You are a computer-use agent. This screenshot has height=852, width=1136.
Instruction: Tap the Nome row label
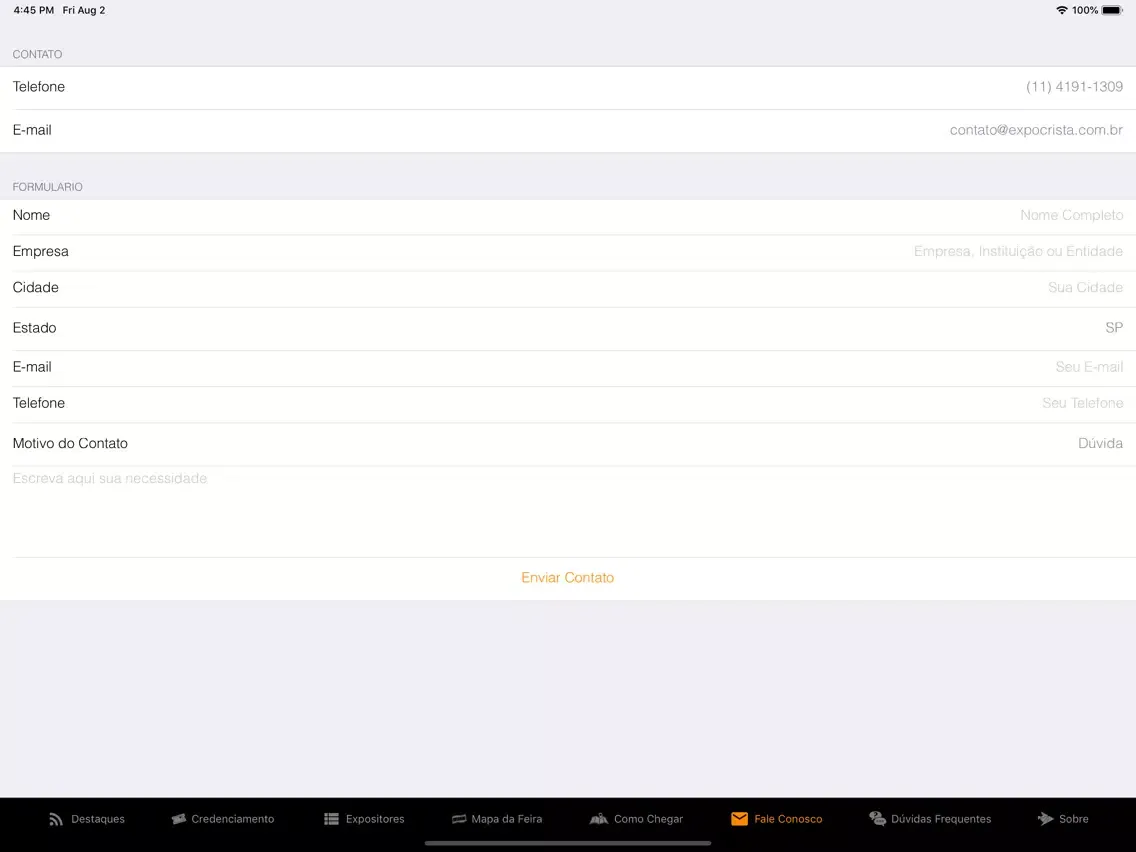pyautogui.click(x=31, y=215)
